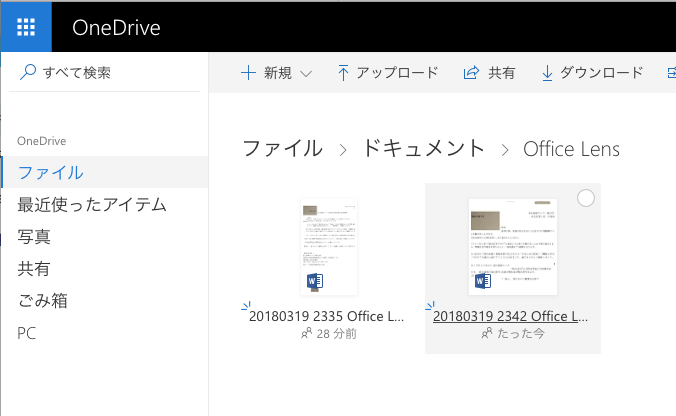Click the Office Lens breadcrumb label
This screenshot has width=676, height=416.
[571, 149]
